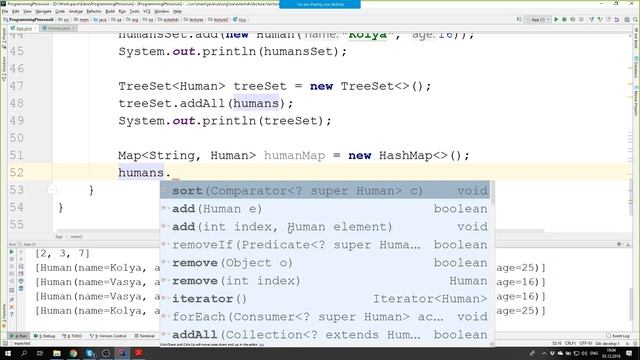Select sort(Comparator) completion suggestion

325,191
